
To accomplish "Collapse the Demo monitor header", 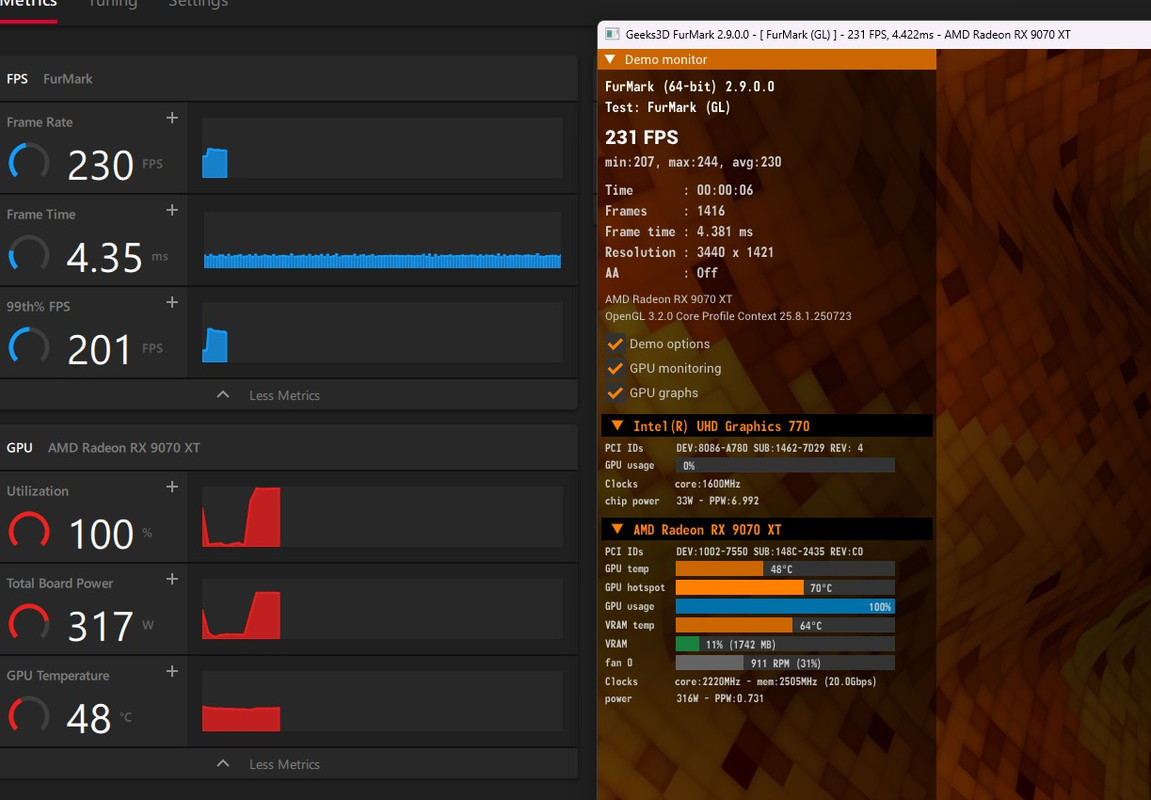I will click(x=610, y=59).
